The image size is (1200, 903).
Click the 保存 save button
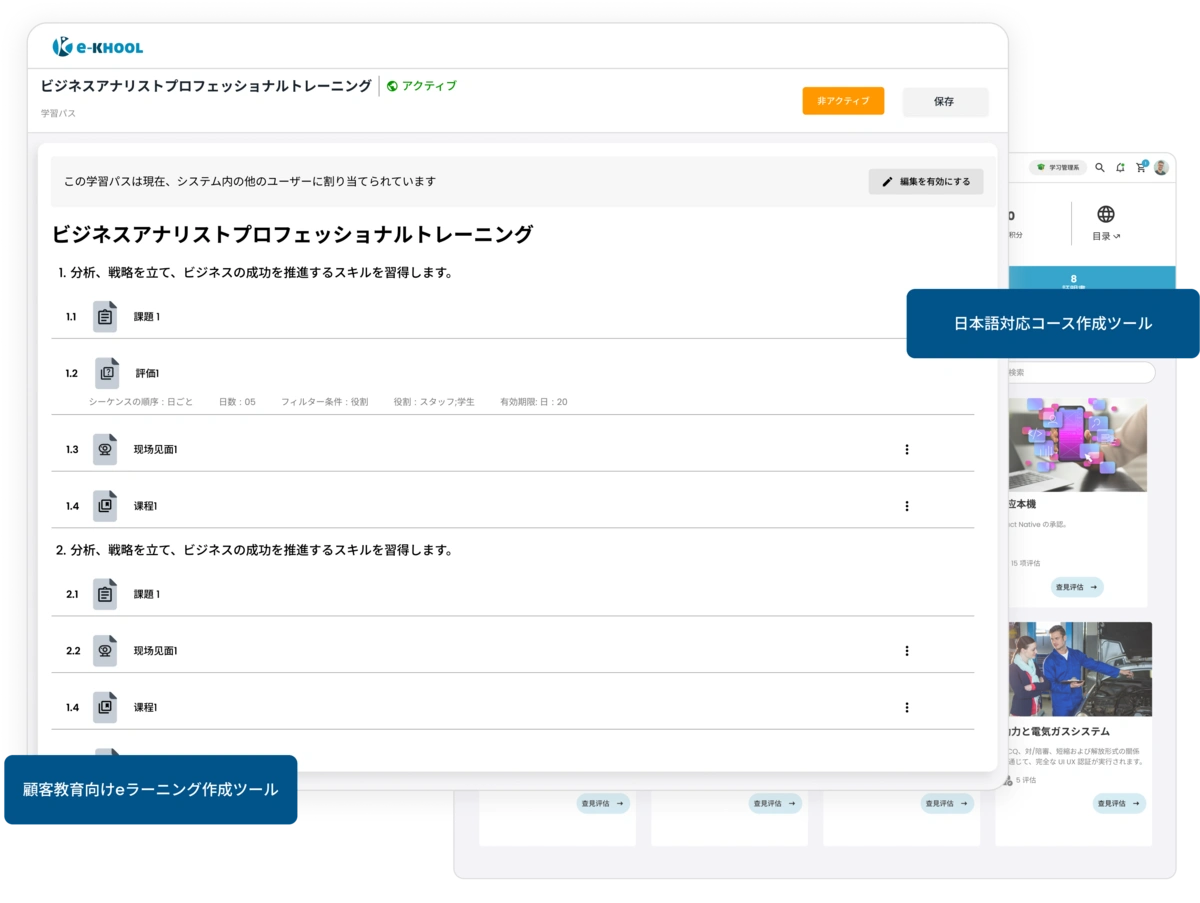pos(945,101)
